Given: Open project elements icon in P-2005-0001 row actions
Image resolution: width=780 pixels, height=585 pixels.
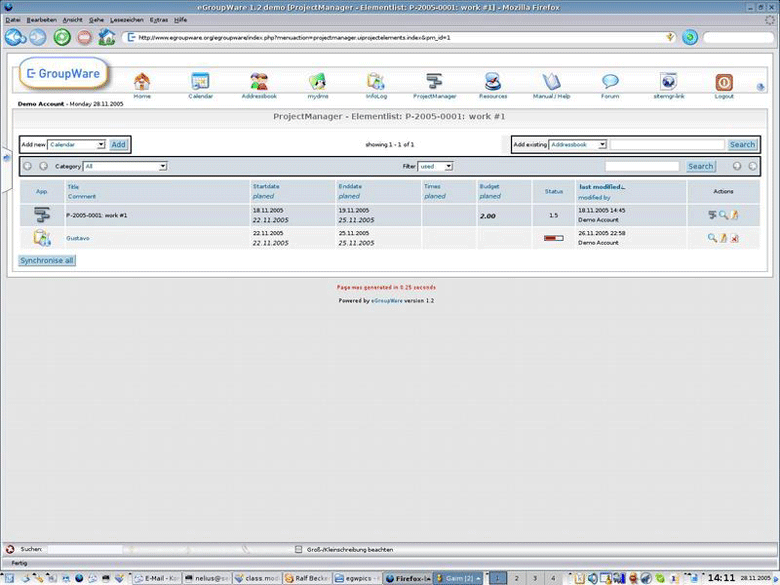Looking at the screenshot, I should (712, 215).
